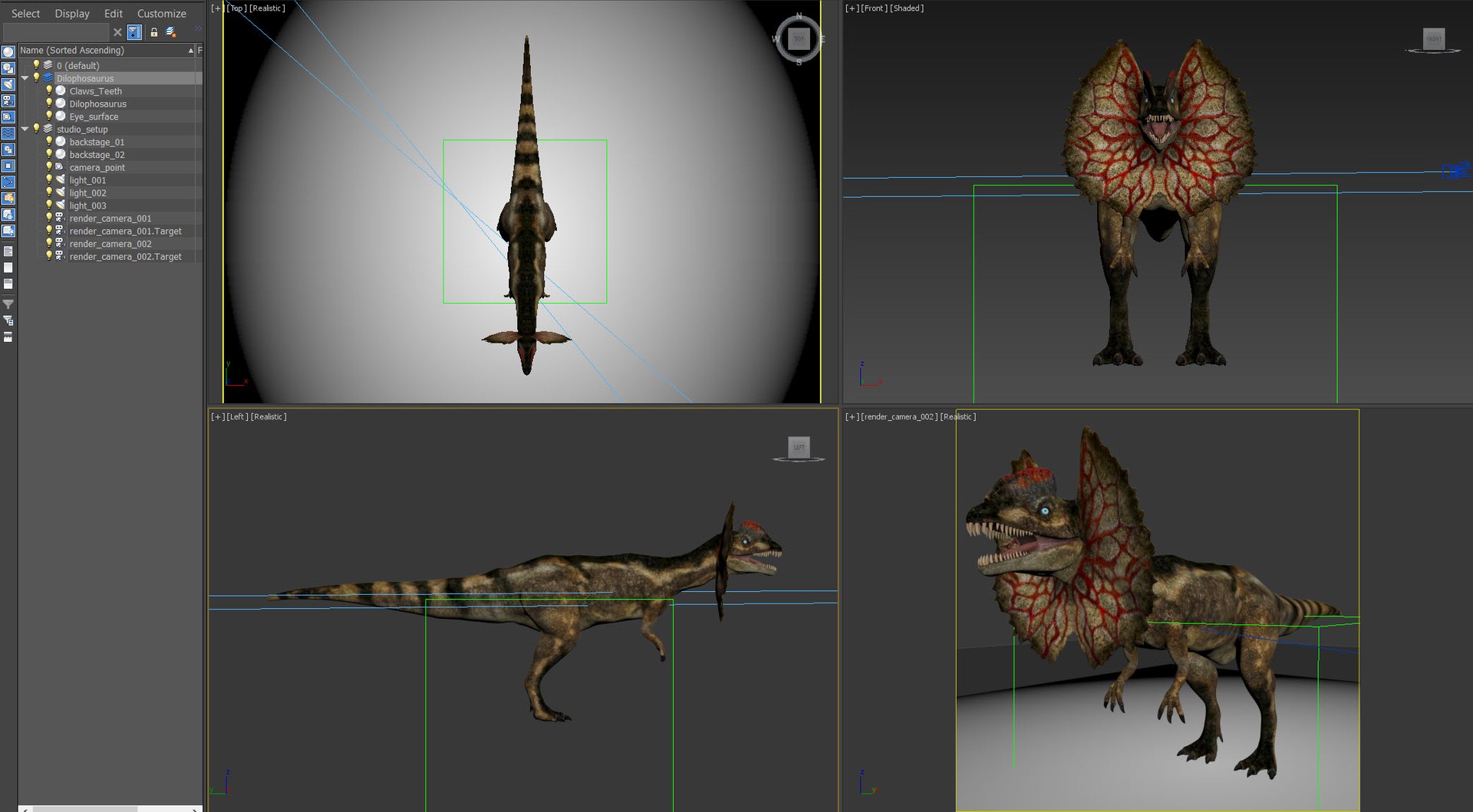Click the Display None icon
This screenshot has height=812, width=1473.
(x=8, y=268)
